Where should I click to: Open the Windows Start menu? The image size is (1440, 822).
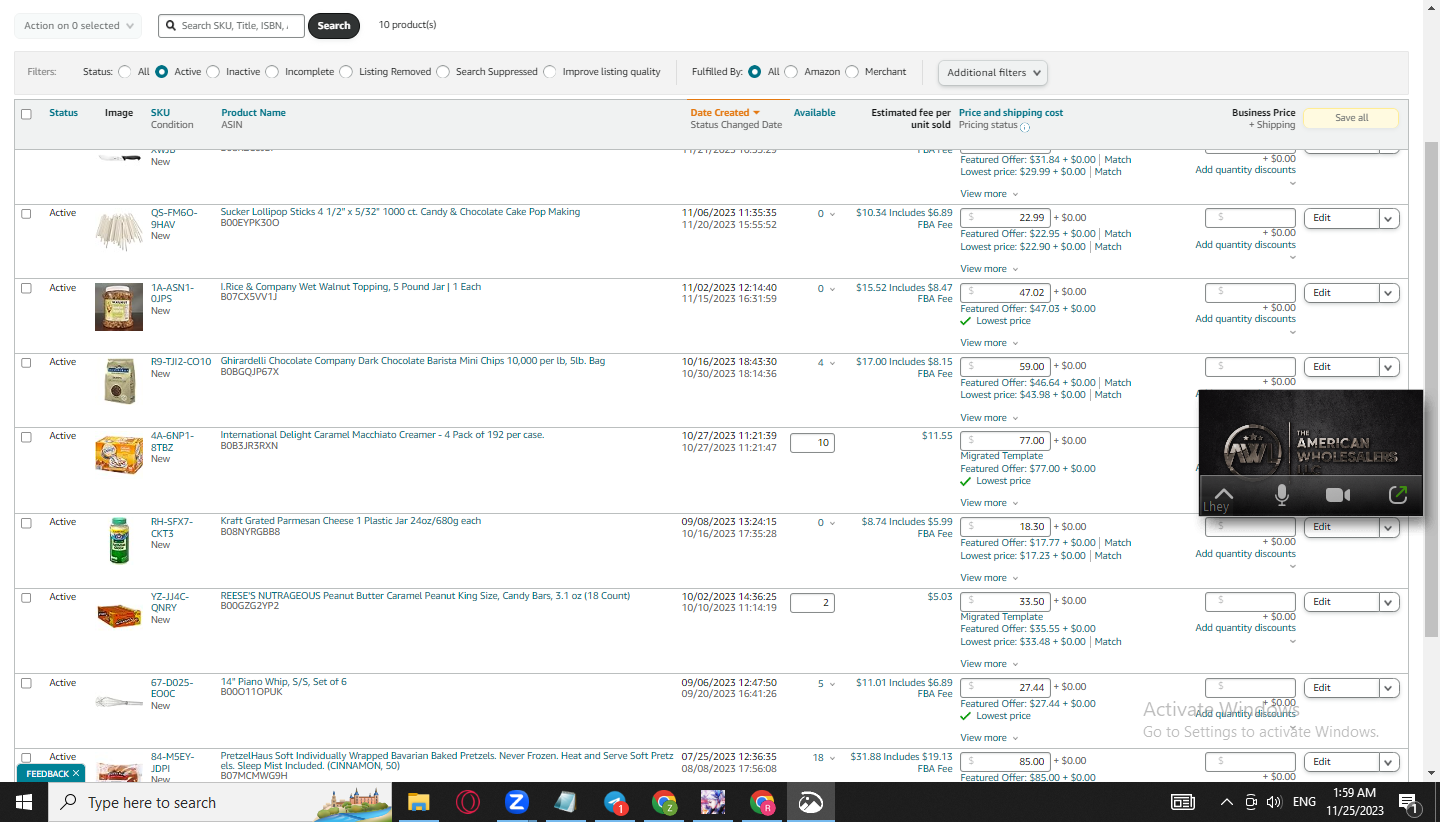tap(23, 802)
